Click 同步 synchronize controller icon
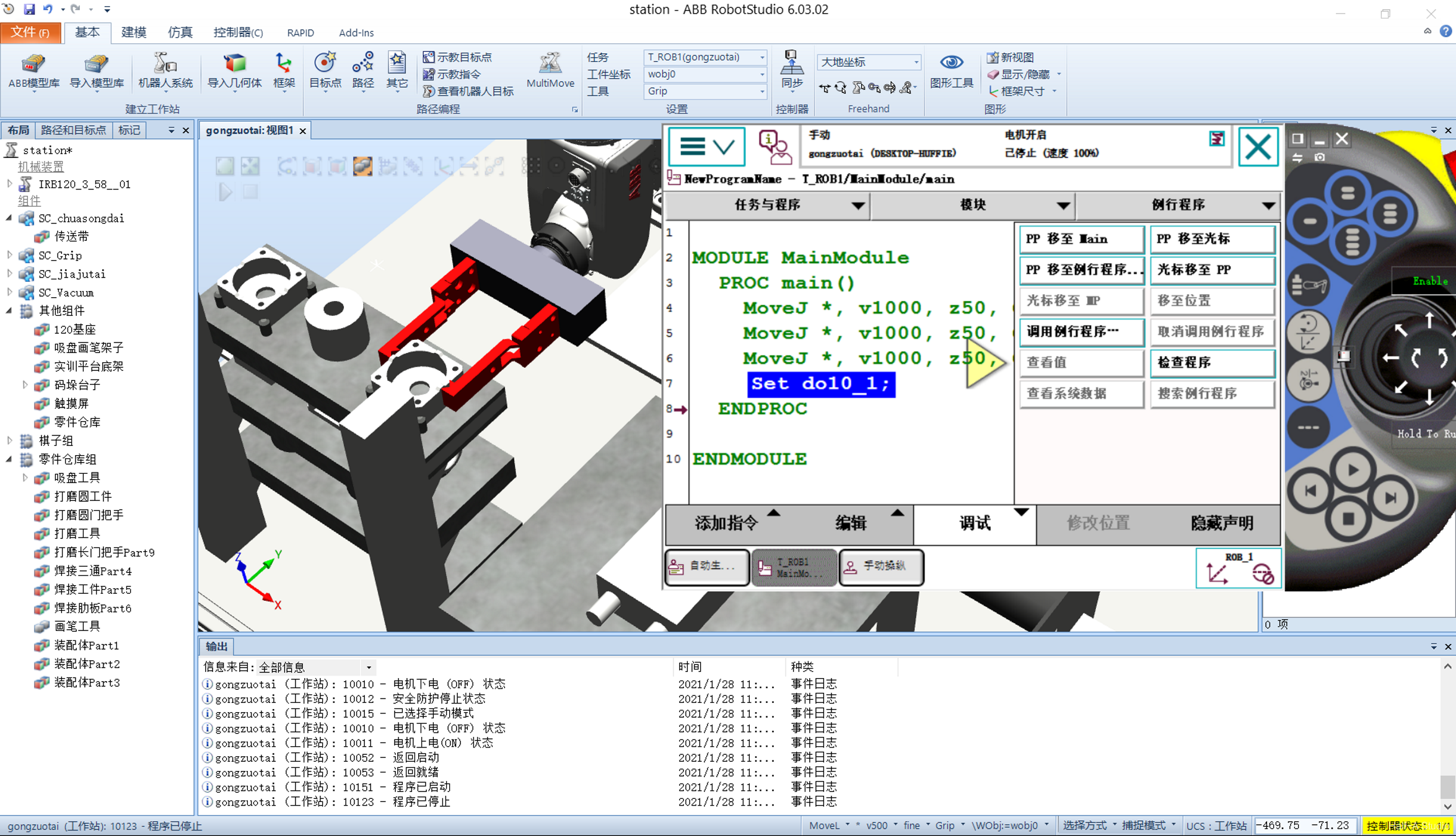The width and height of the screenshot is (1456, 836). pyautogui.click(x=791, y=71)
